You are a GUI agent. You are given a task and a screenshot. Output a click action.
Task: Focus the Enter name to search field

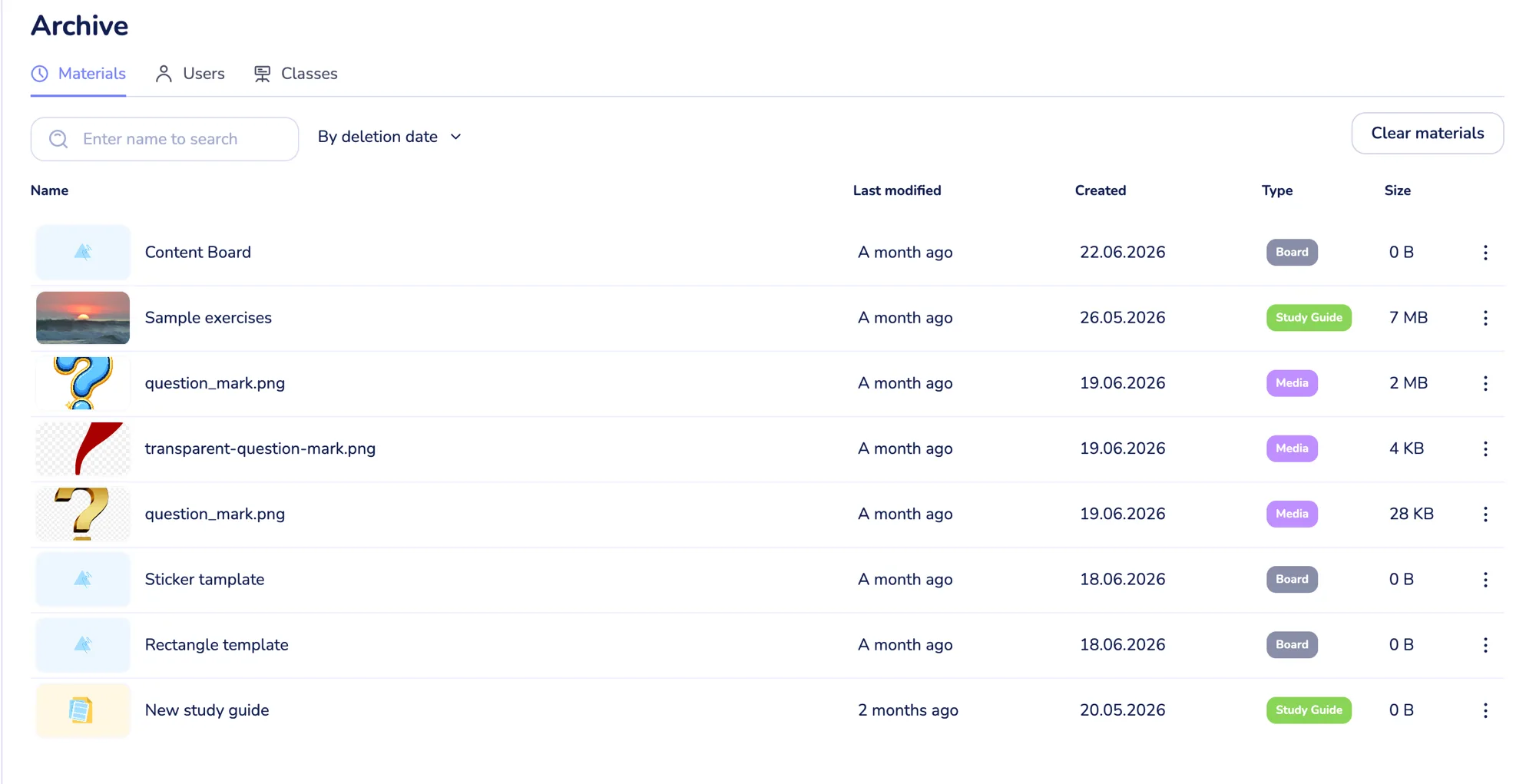coord(164,139)
